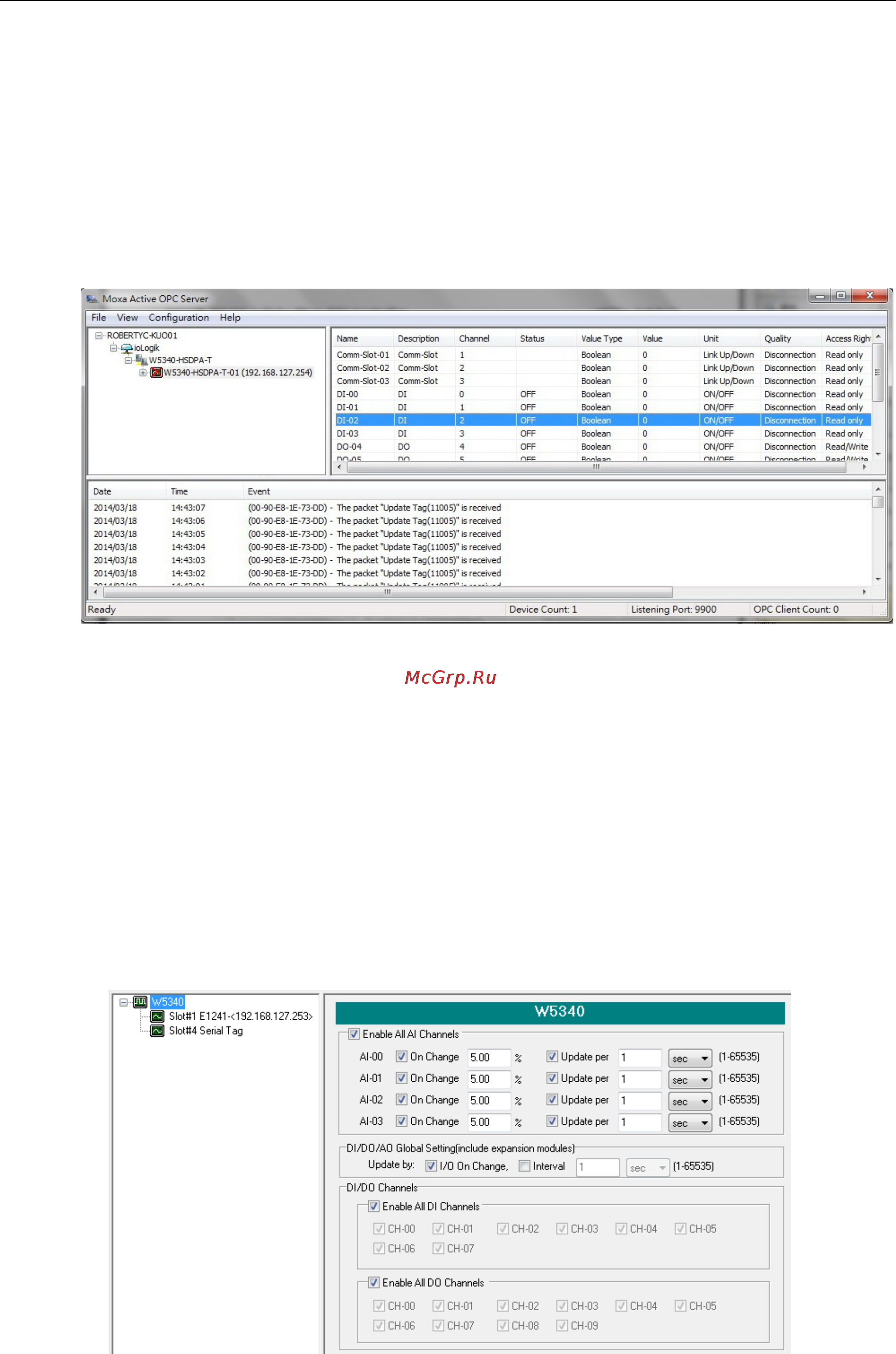Toggle AI-00 On Change checkbox
This screenshot has width=896, height=1354.
(x=402, y=1056)
